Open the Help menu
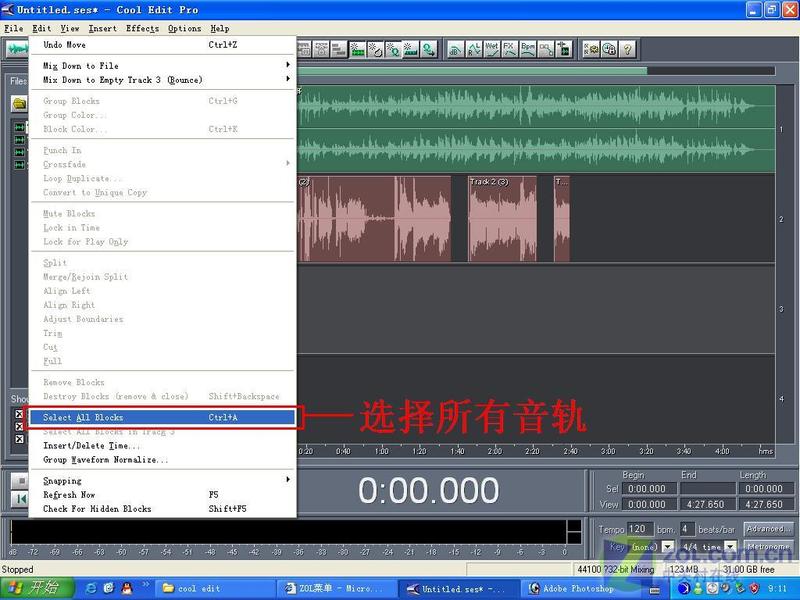 pyautogui.click(x=220, y=29)
